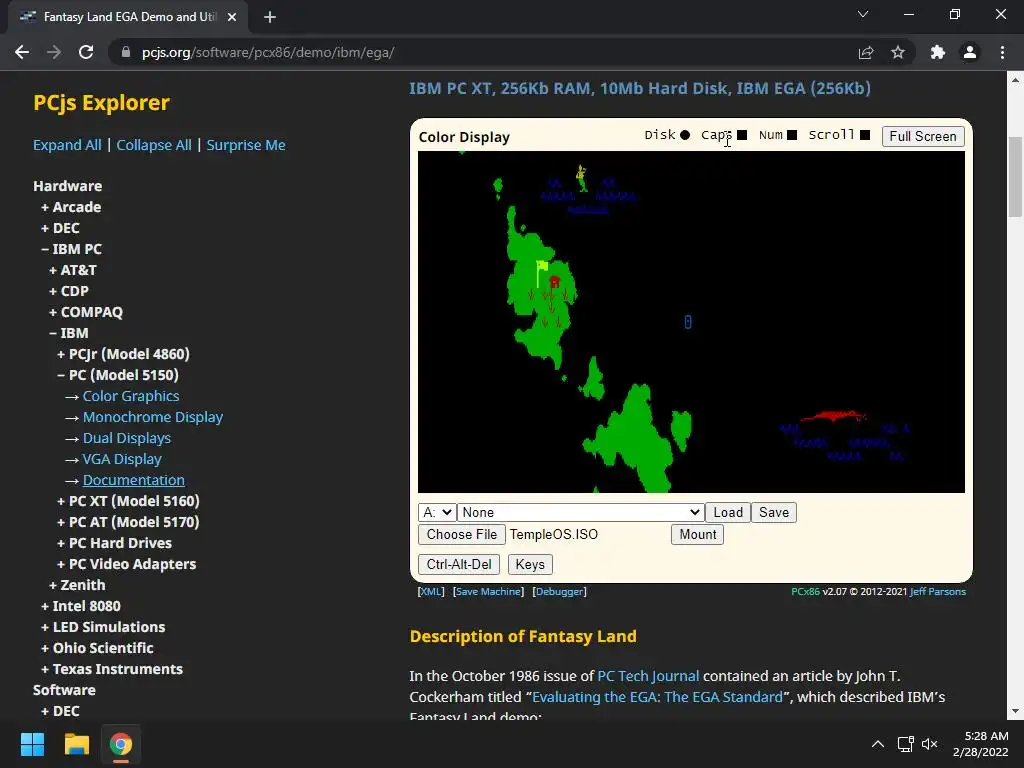This screenshot has height=768, width=1024.
Task: Click the Keys button
Action: point(530,564)
